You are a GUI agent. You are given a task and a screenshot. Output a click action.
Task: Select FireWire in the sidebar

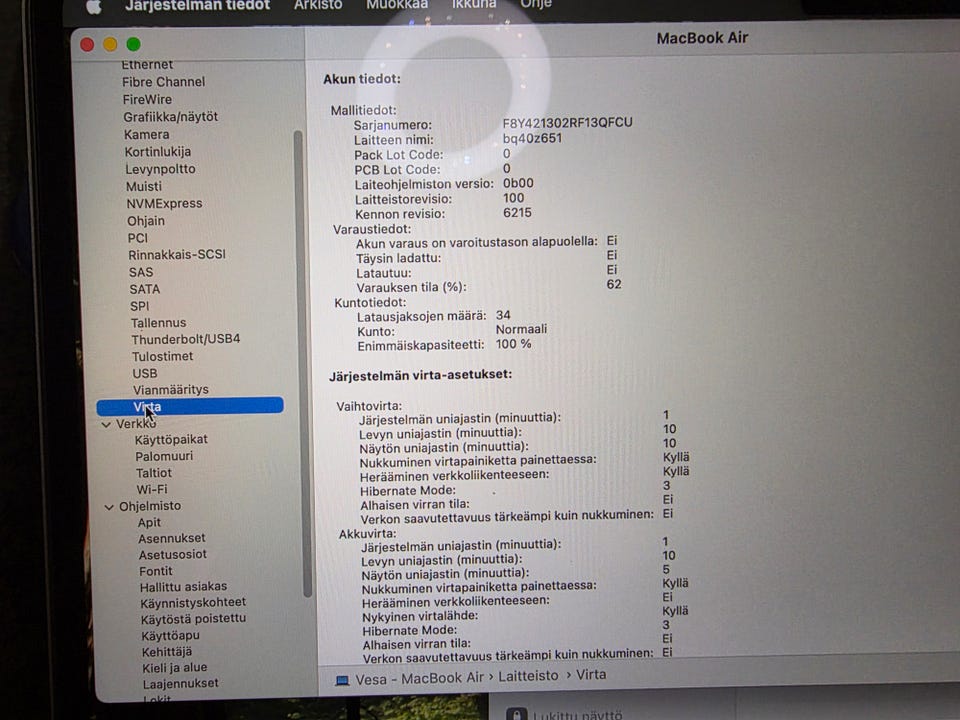click(147, 99)
